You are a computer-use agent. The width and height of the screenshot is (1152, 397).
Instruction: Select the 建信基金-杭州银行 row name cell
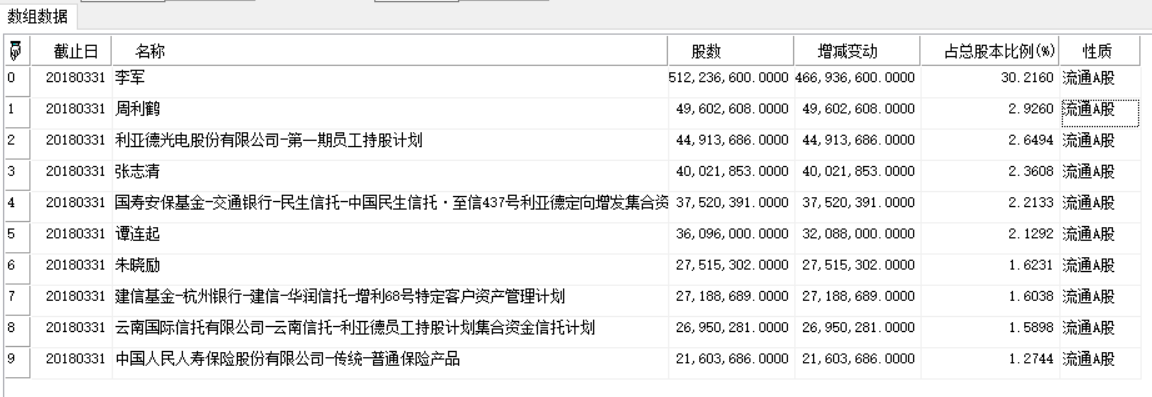pyautogui.click(x=390, y=297)
